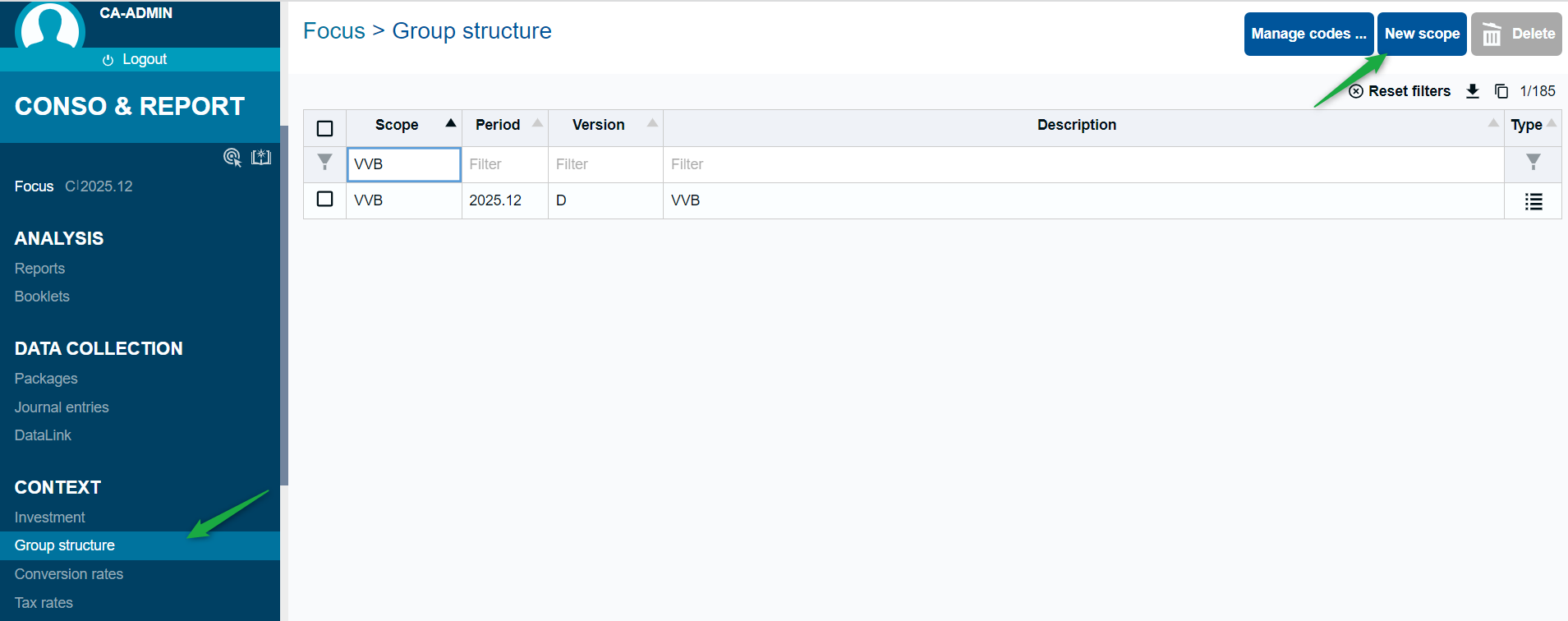Sort by Description column arrow
This screenshot has height=621, width=1568.
[x=1493, y=123]
